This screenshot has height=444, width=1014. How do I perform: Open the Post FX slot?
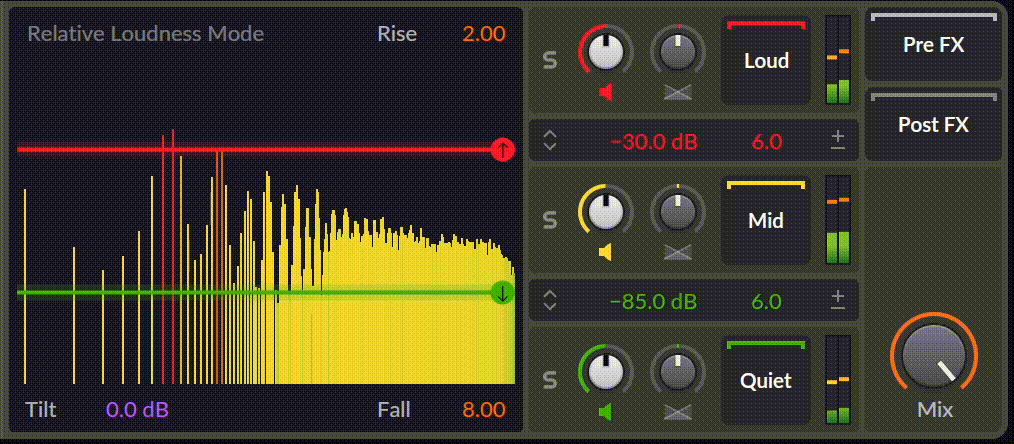tap(933, 125)
